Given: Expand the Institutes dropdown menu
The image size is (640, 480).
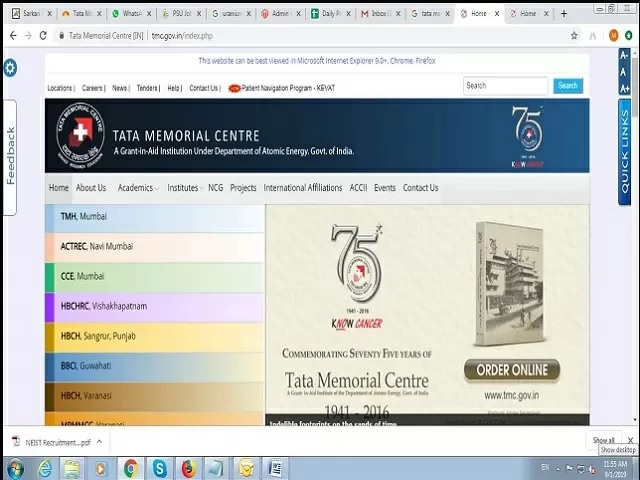Looking at the screenshot, I should click(x=185, y=188).
